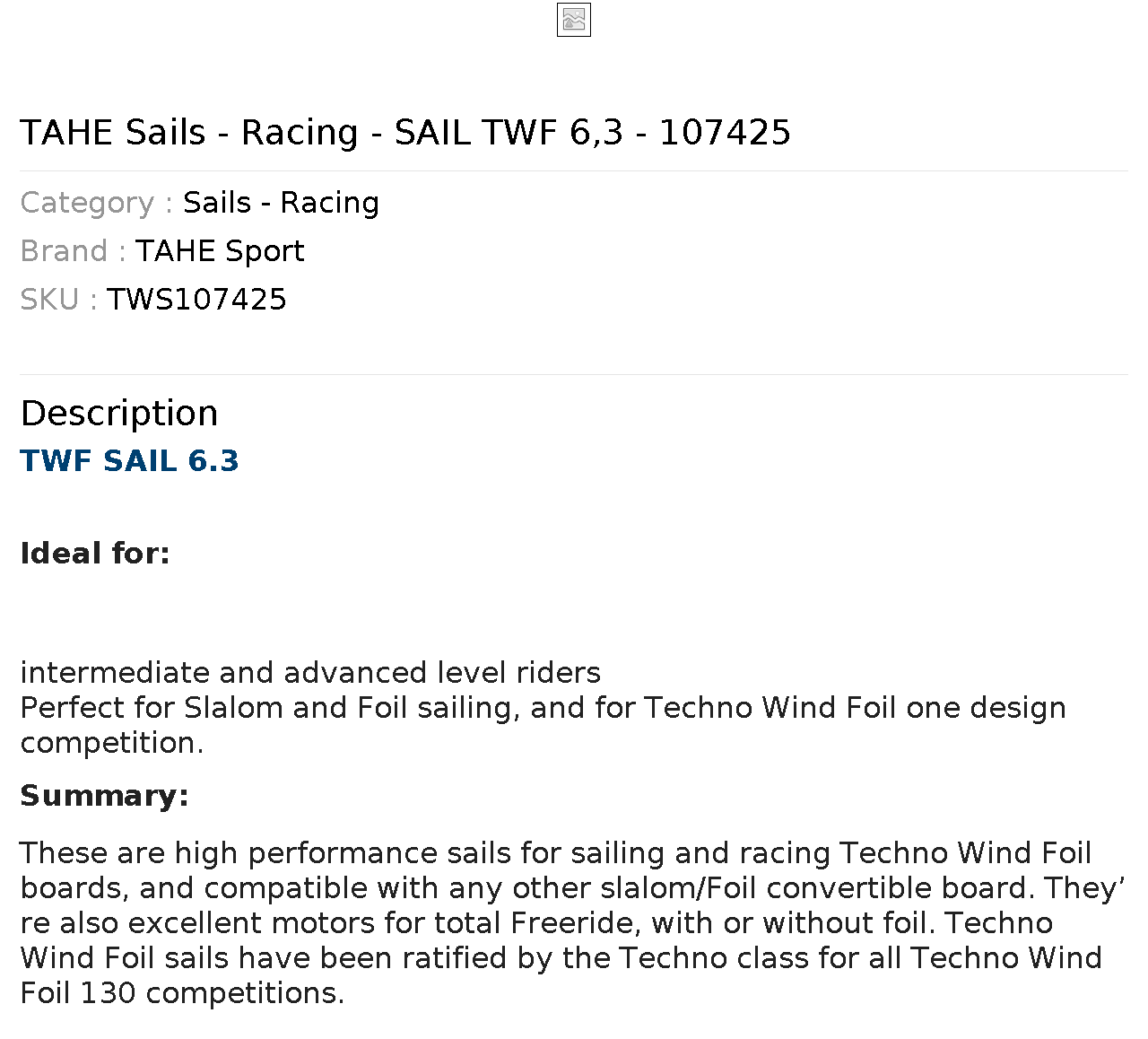
Task: Click the Ideal for: bold label
Action: click(95, 554)
